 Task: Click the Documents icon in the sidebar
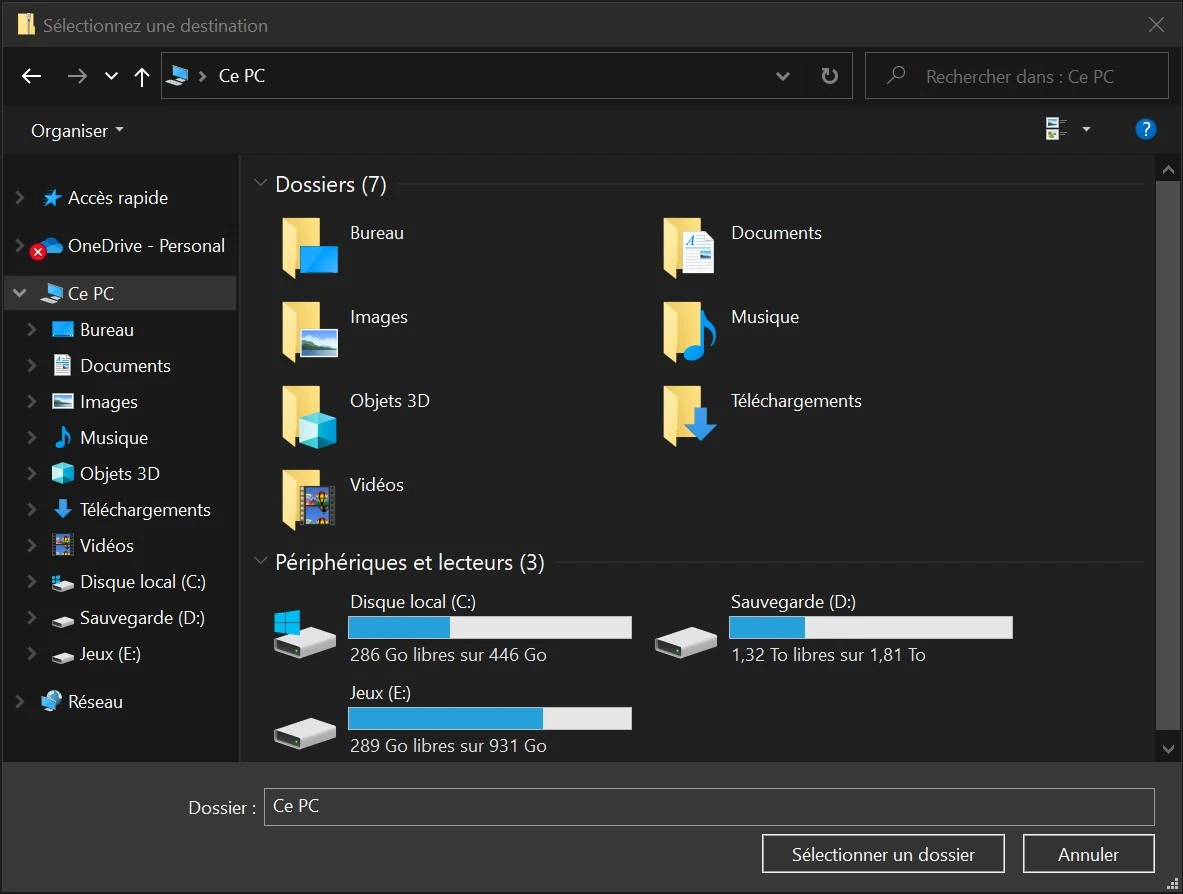click(x=63, y=365)
